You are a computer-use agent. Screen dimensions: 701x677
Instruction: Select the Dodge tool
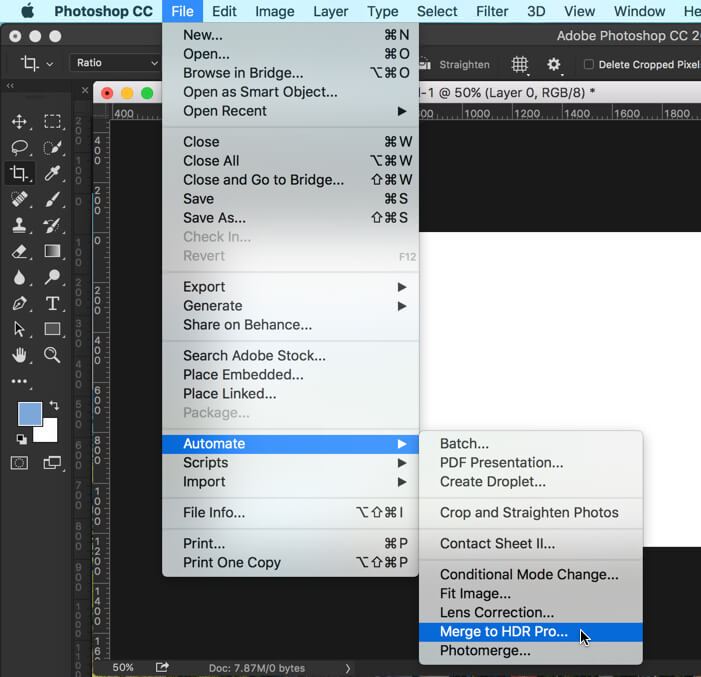(52, 277)
